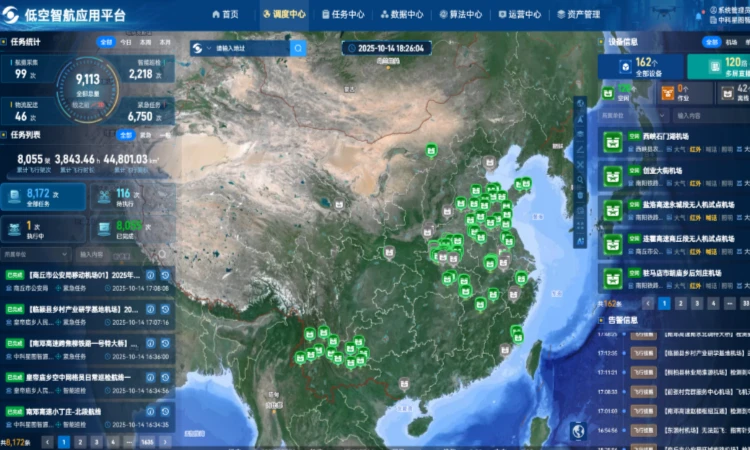Viewport: 750px width, 450px height.
Task: Click the 创业大街机场 device icon
Action: pyautogui.click(x=613, y=176)
